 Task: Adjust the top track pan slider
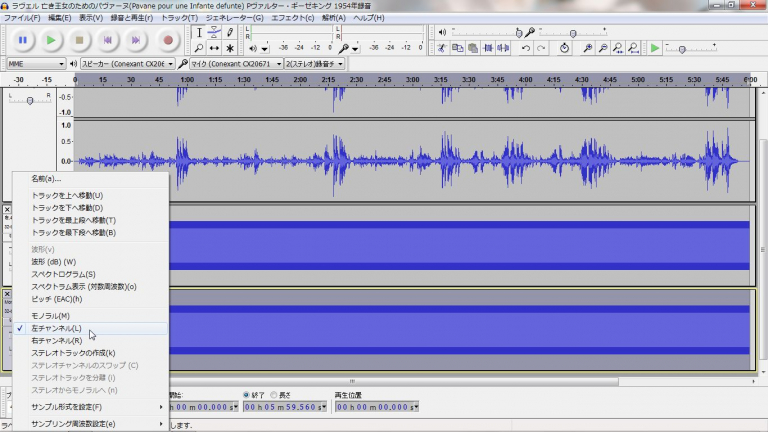pos(30,100)
